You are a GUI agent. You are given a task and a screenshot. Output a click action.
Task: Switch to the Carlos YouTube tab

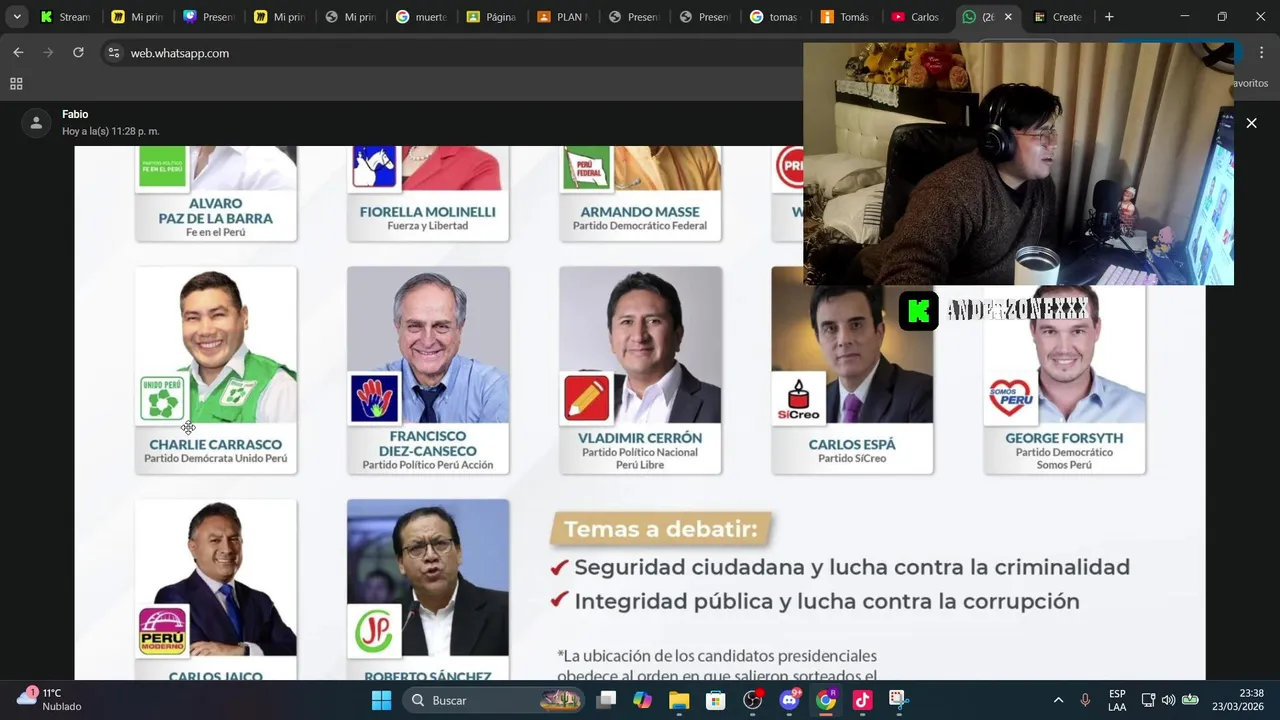pos(917,17)
